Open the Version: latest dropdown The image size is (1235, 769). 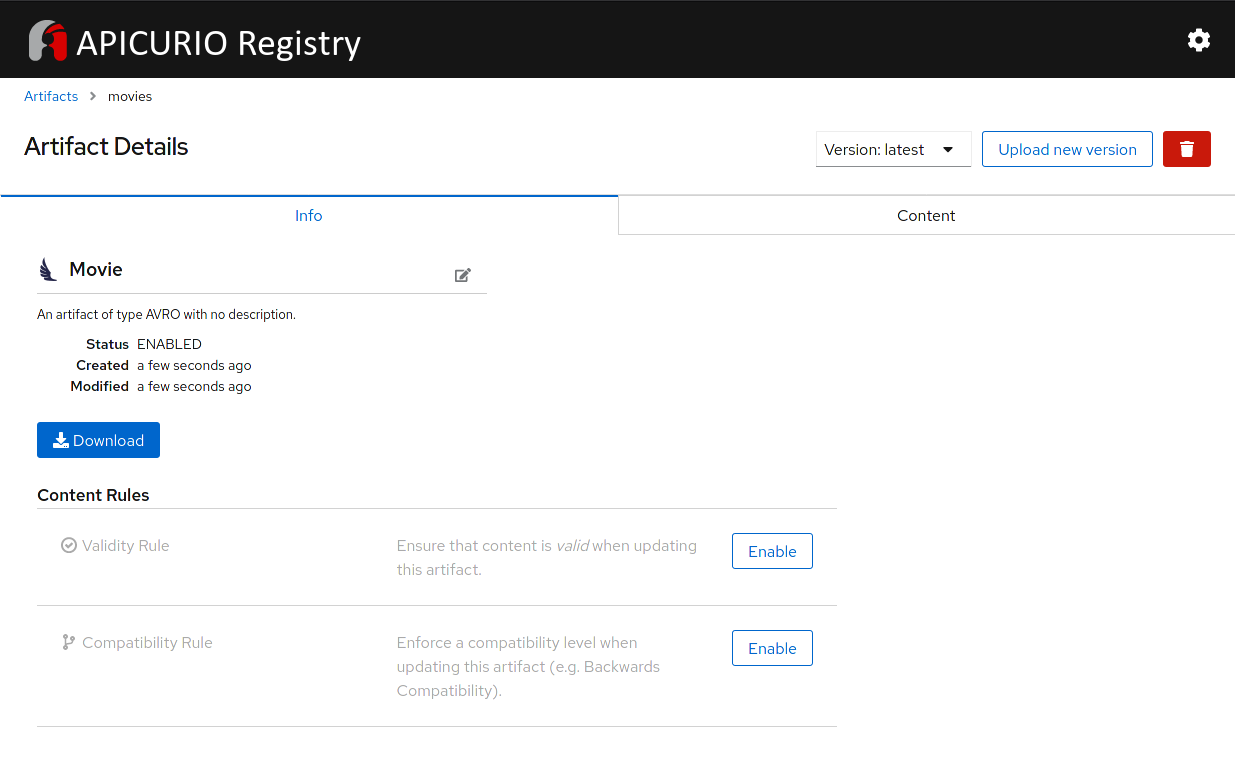[893, 149]
